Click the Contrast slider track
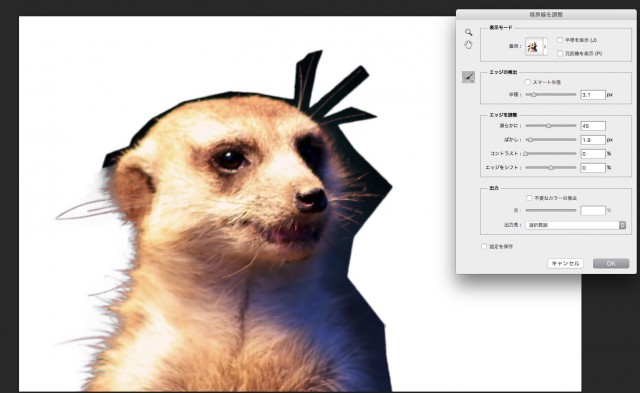 coord(551,153)
